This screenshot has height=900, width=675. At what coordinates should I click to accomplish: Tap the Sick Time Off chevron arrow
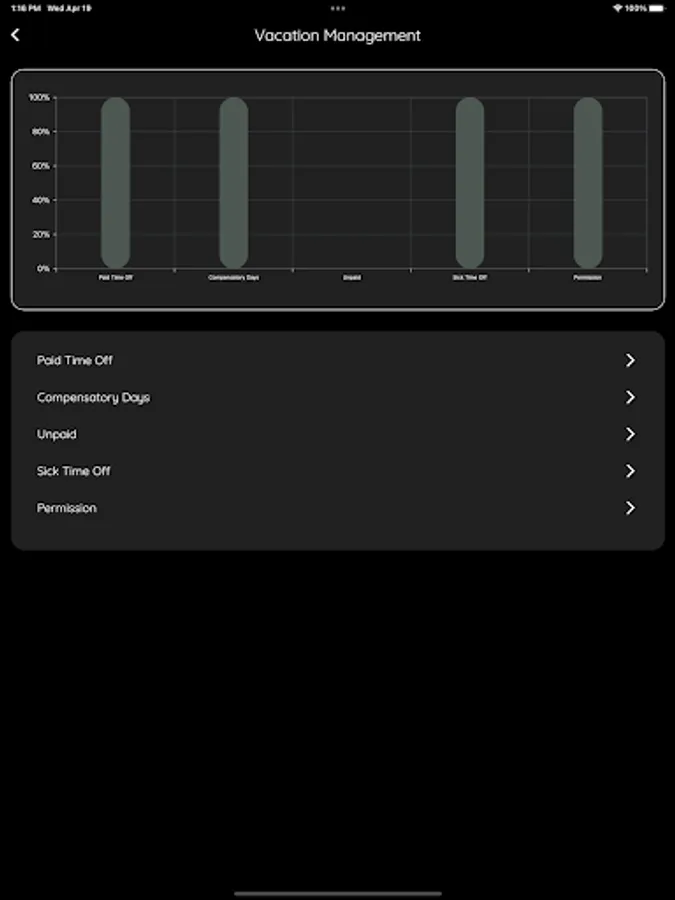(630, 471)
